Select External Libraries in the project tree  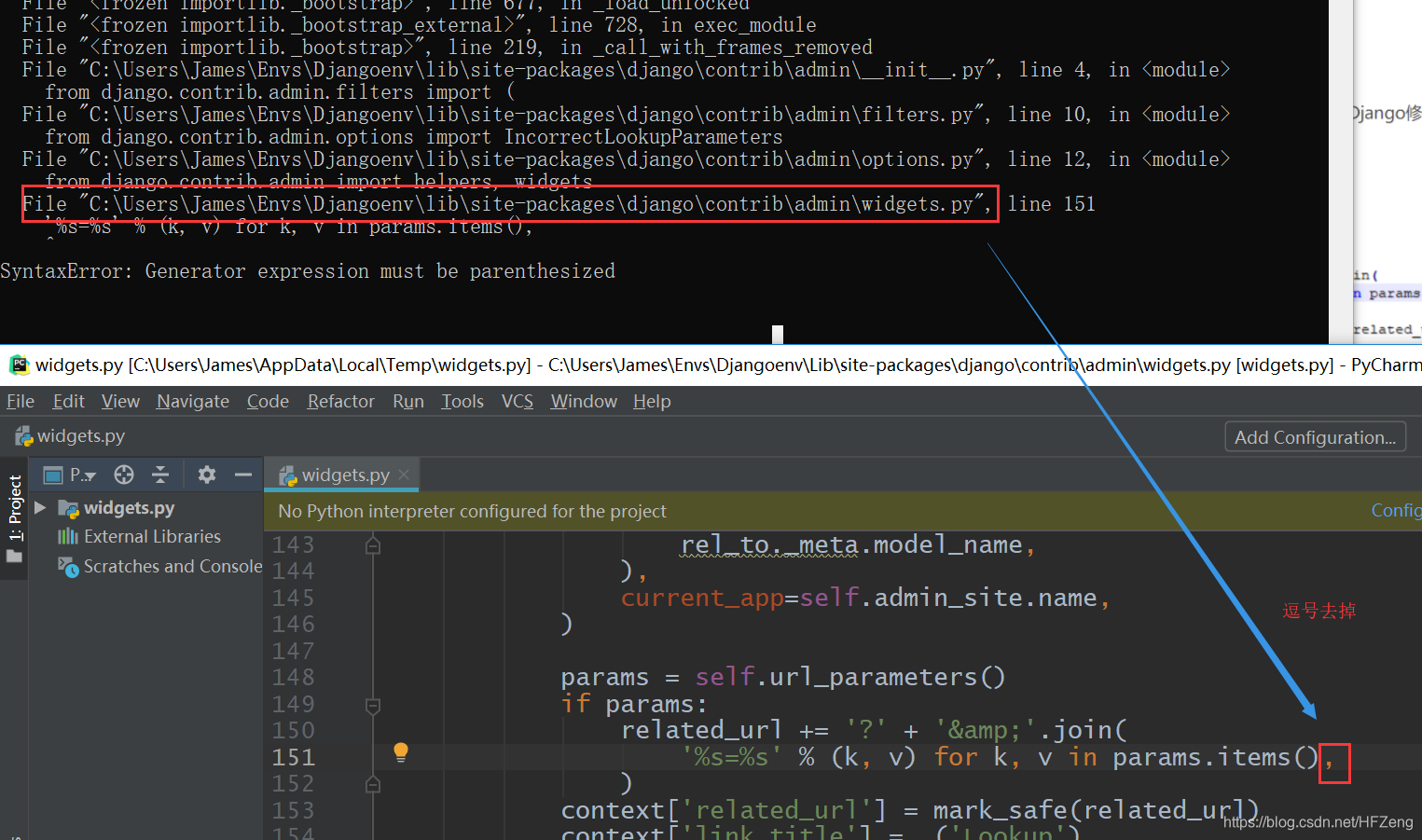[152, 536]
